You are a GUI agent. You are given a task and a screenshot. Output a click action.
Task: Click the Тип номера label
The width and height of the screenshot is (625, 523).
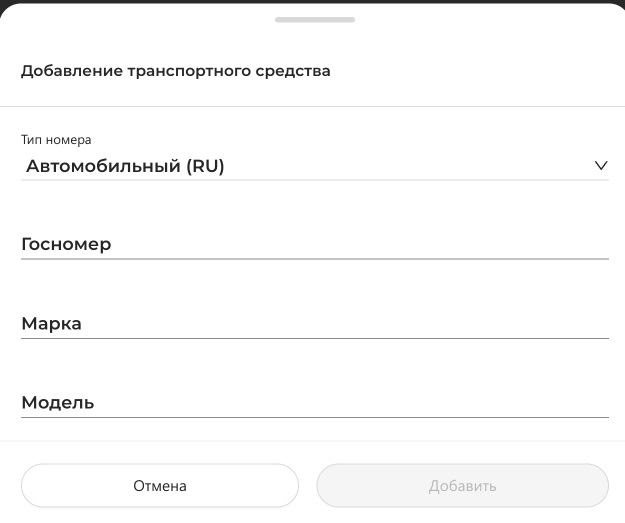point(56,140)
